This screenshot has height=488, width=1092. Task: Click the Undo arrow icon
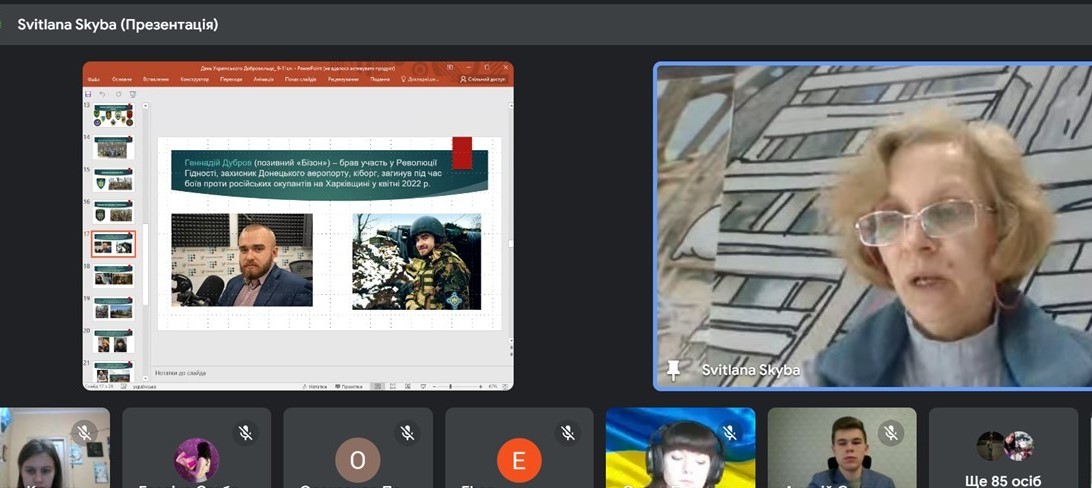102,94
